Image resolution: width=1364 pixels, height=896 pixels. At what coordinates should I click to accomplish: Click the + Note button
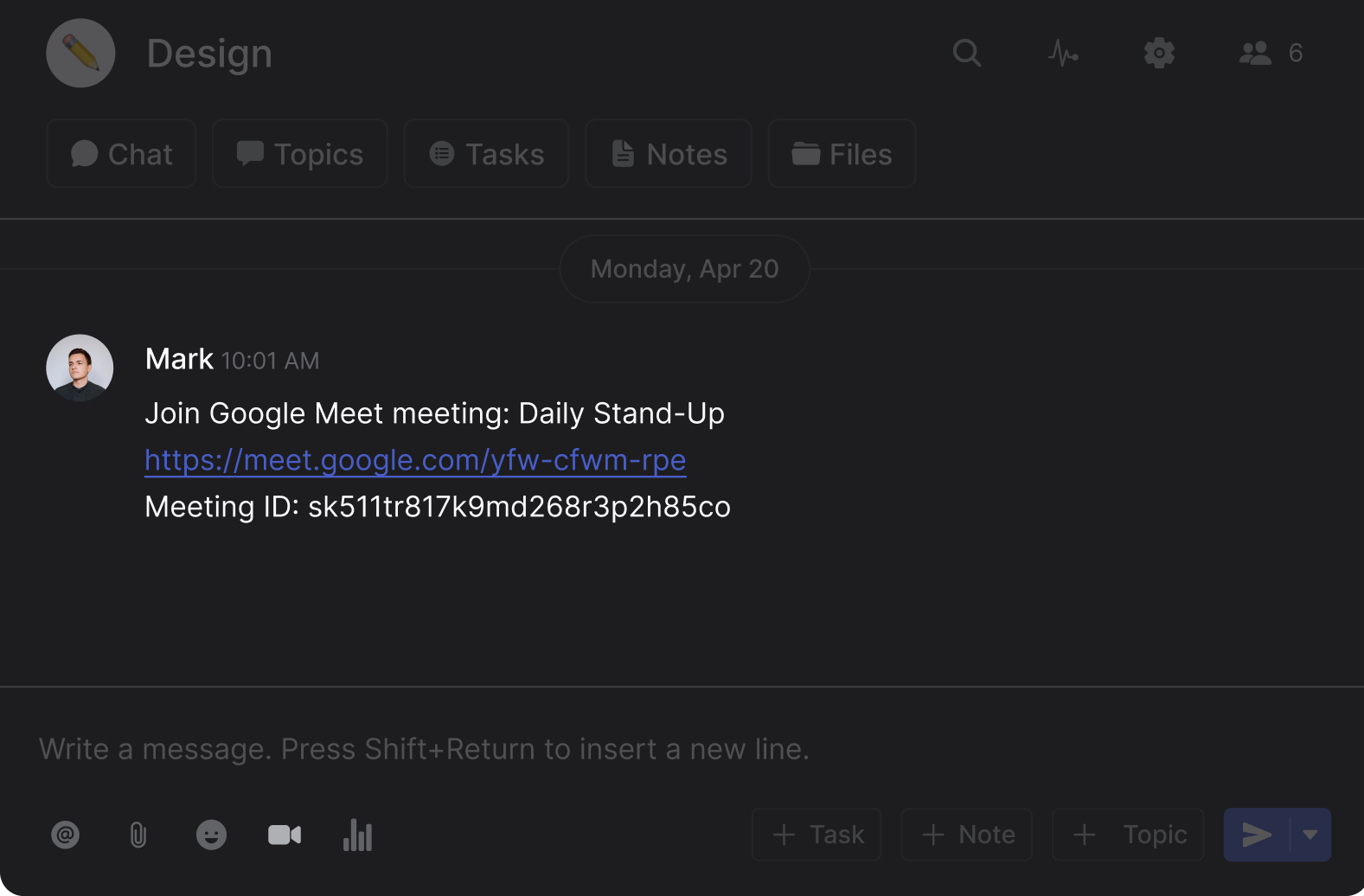tap(967, 835)
